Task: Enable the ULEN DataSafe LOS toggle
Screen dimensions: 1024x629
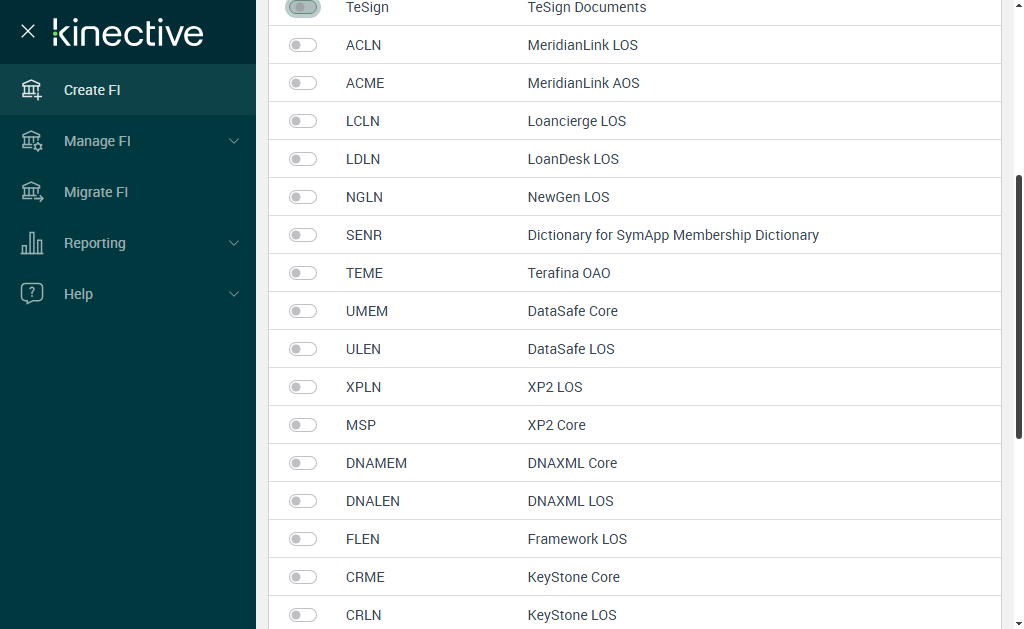Action: tap(303, 349)
